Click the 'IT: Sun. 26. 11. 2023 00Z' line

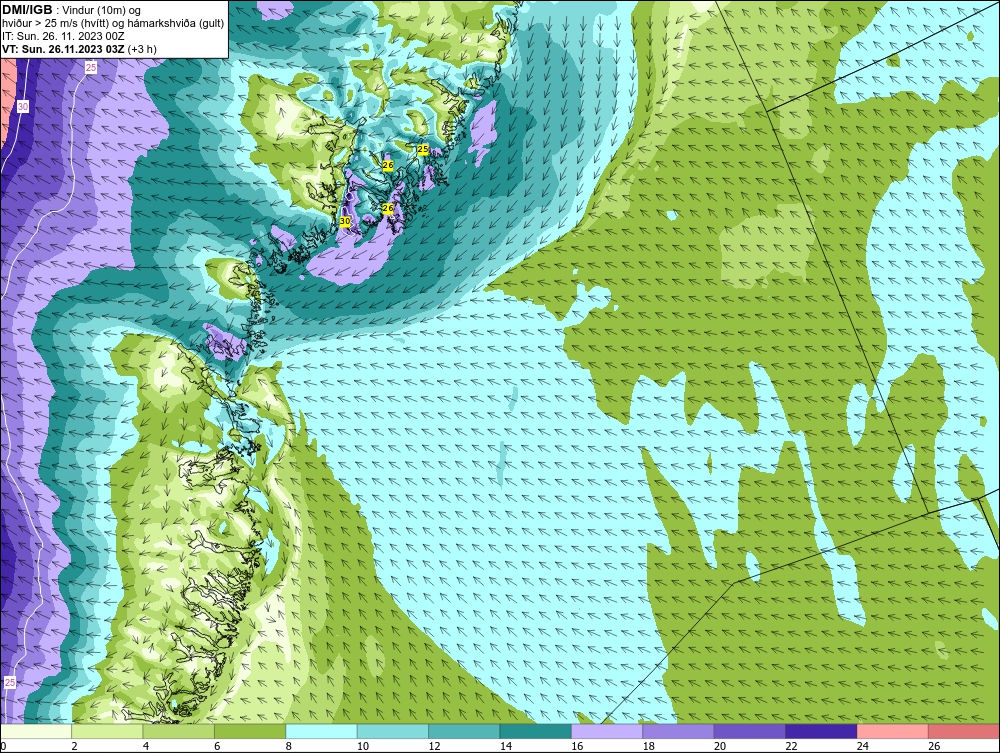(x=63, y=36)
